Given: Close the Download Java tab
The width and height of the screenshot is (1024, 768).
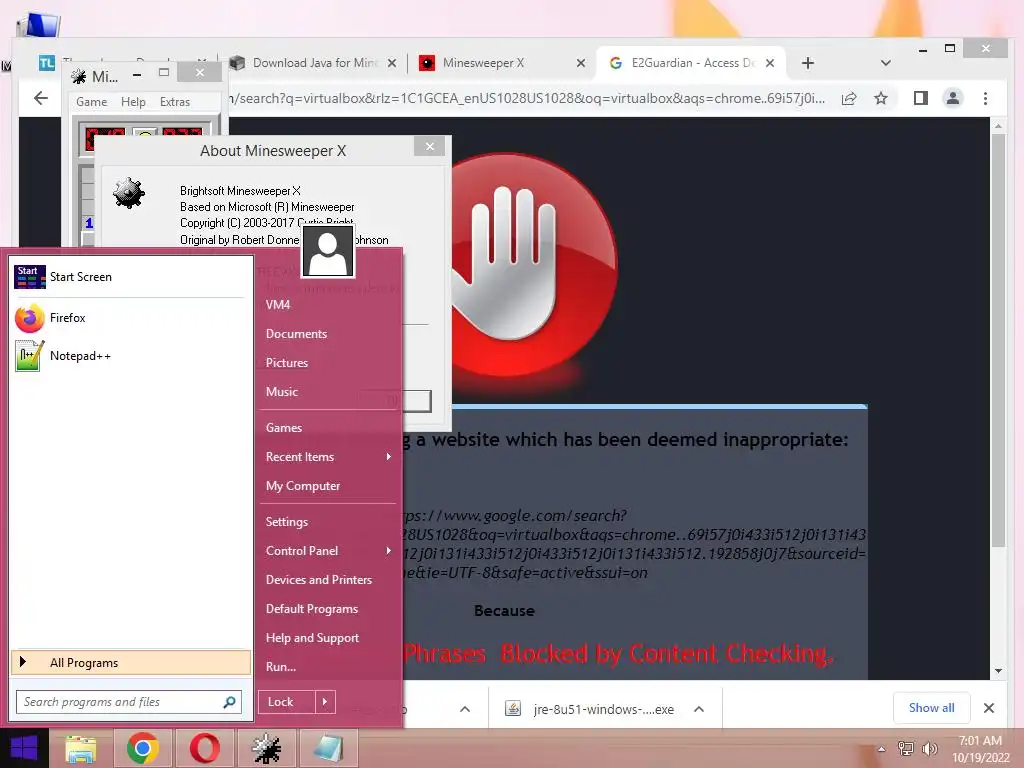Looking at the screenshot, I should pyautogui.click(x=391, y=63).
